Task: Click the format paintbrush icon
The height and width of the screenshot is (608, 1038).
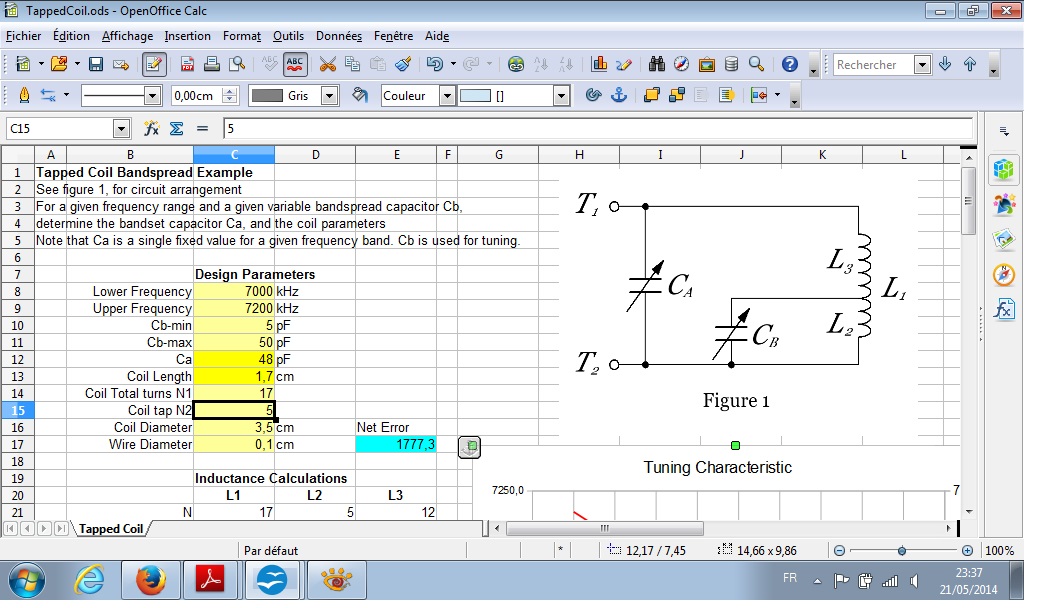Action: [x=403, y=64]
